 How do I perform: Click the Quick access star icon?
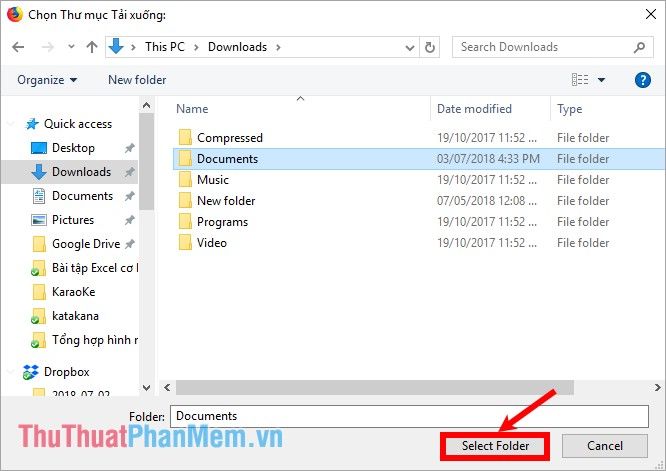click(32, 124)
